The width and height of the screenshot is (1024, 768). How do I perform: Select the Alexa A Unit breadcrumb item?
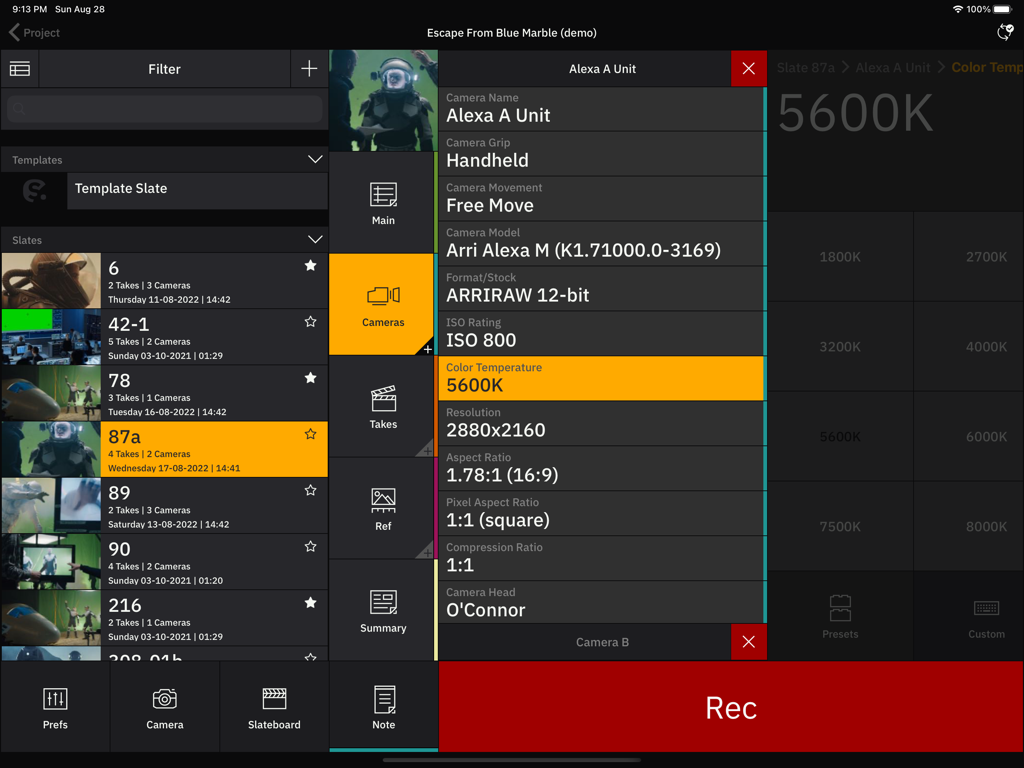893,68
